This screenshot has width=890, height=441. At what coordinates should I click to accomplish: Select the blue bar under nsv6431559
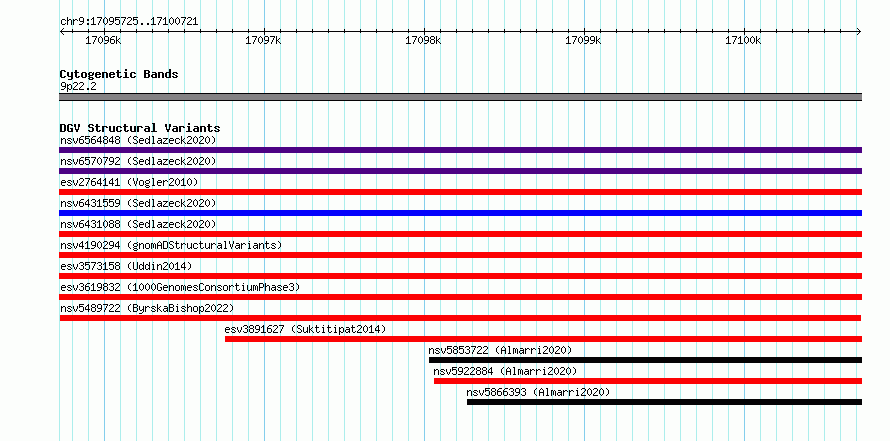[460, 213]
